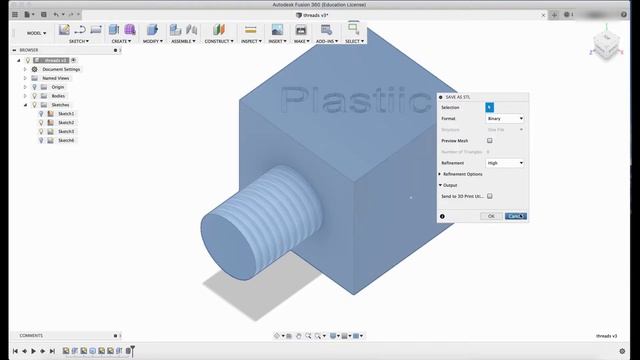The height and width of the screenshot is (360, 640).
Task: Select the Bodies folder label in the browser
Action: pyautogui.click(x=58, y=96)
